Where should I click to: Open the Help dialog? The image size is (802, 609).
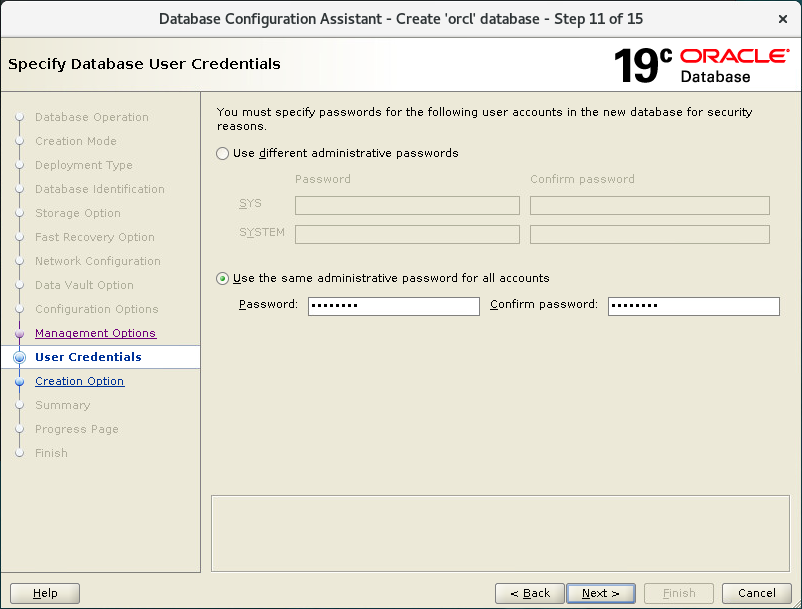[45, 593]
